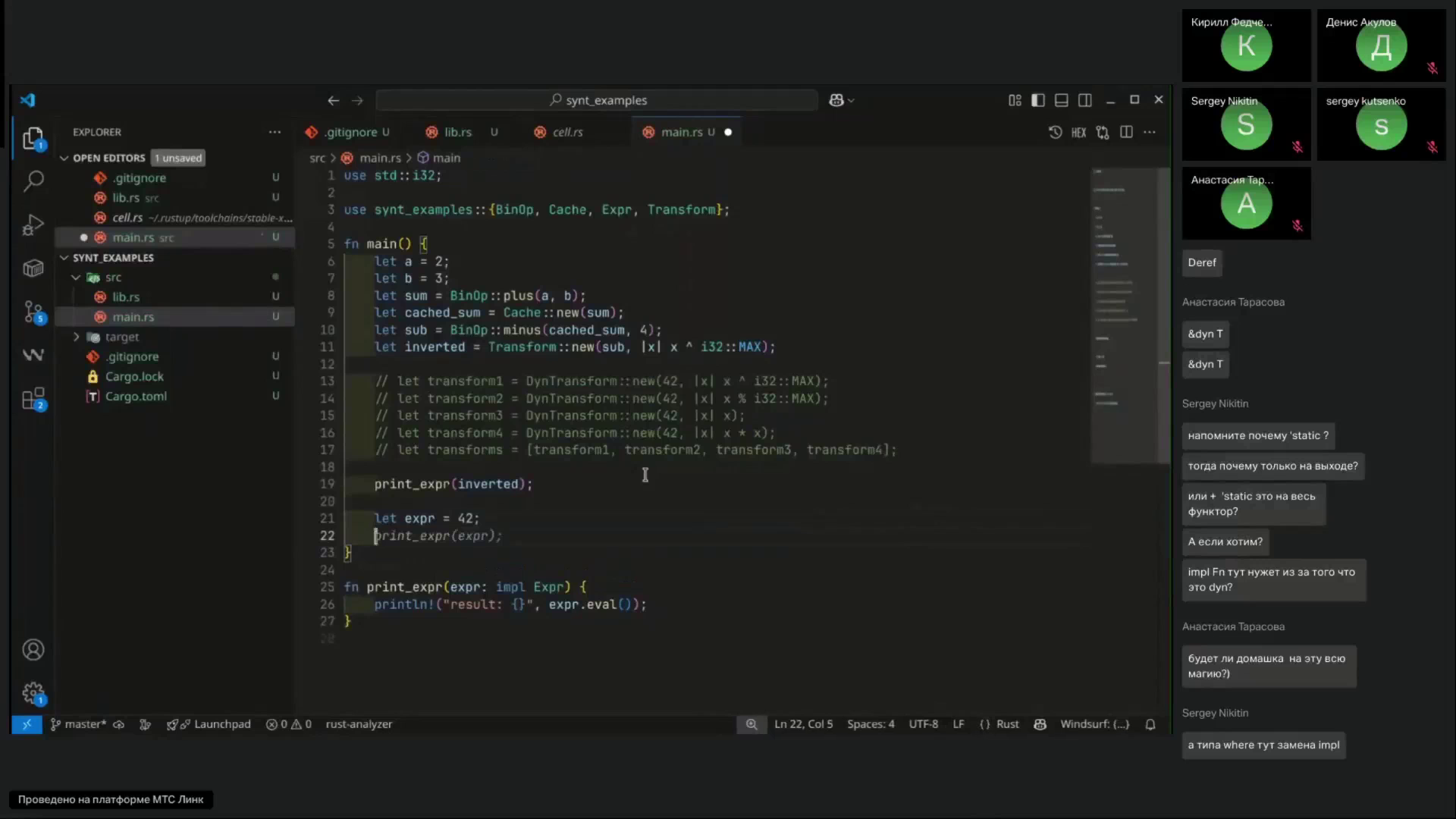1456x819 pixels.
Task: Open the Search view in activity bar
Action: (33, 181)
